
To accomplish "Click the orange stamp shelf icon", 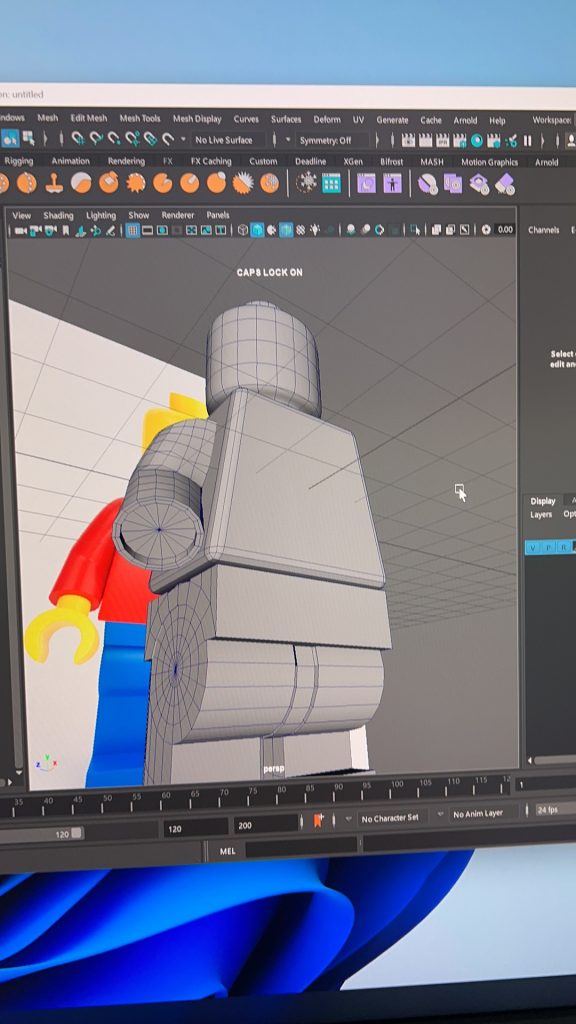I will (54, 184).
